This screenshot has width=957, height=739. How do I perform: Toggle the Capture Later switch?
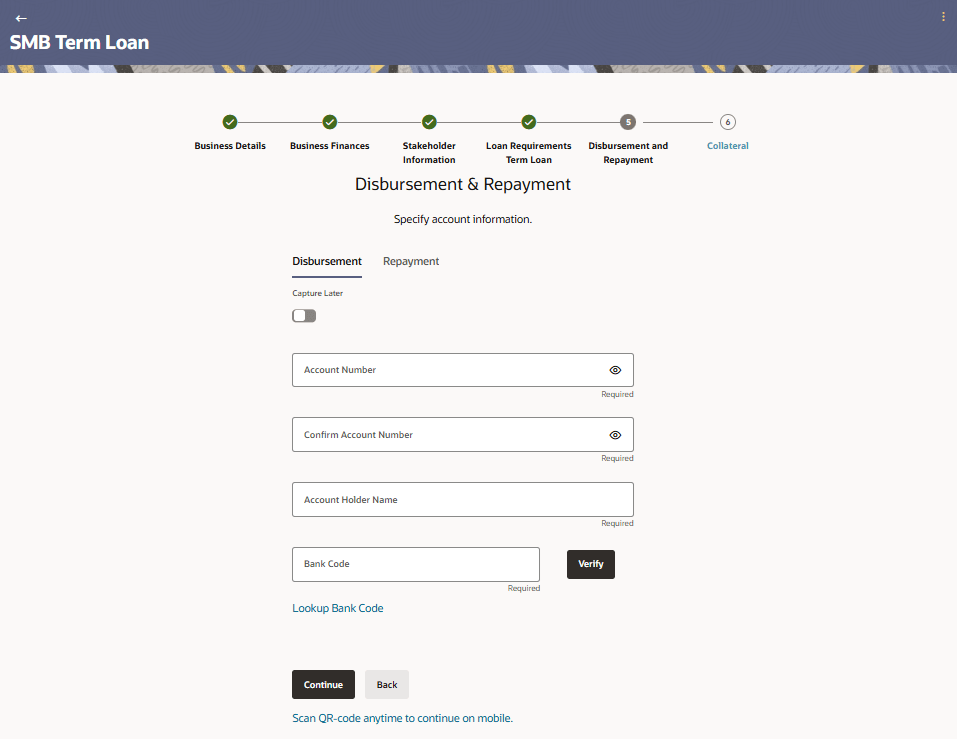[304, 315]
